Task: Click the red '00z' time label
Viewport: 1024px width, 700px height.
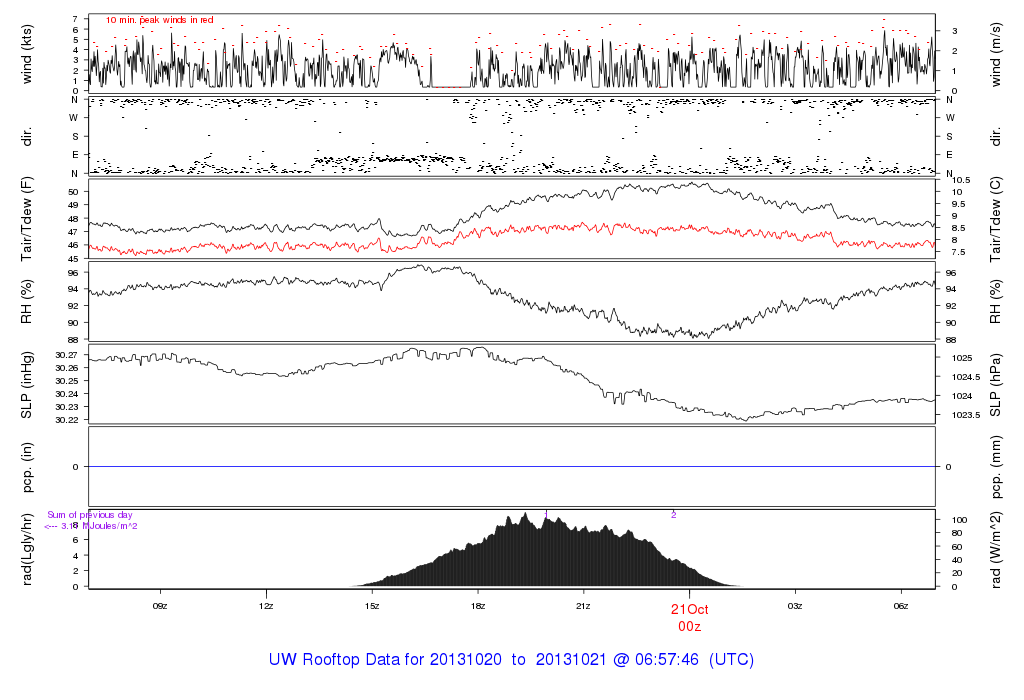Action: [x=690, y=627]
